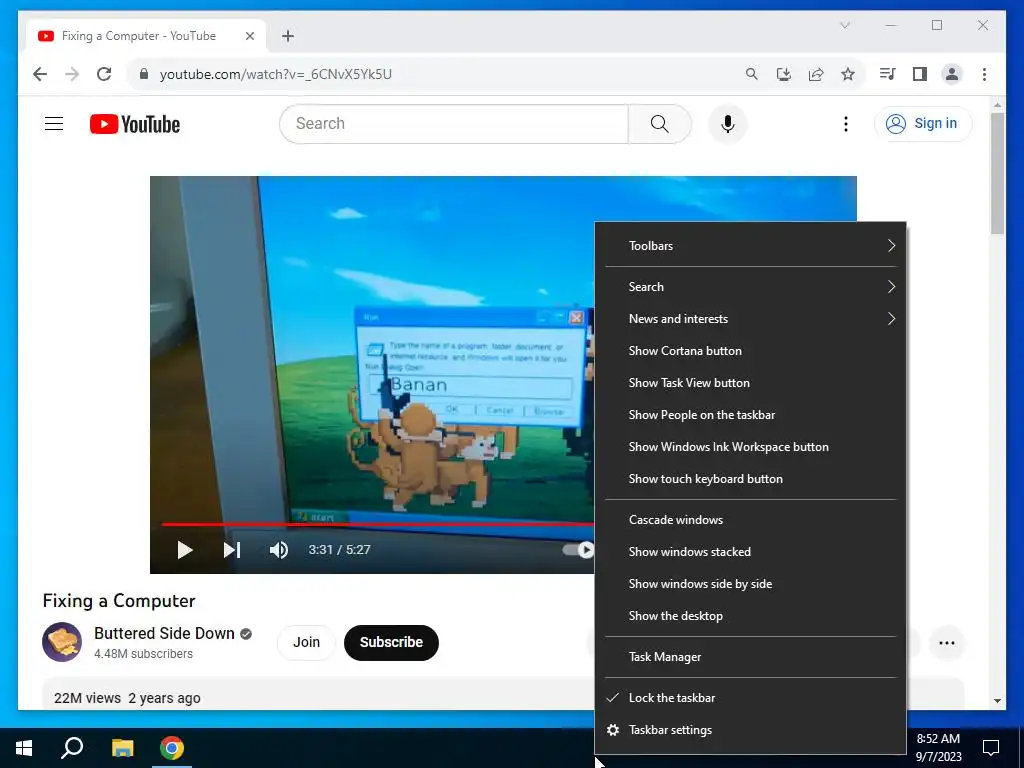1024x768 pixels.
Task: Expand the Search submenu
Action: (x=750, y=287)
